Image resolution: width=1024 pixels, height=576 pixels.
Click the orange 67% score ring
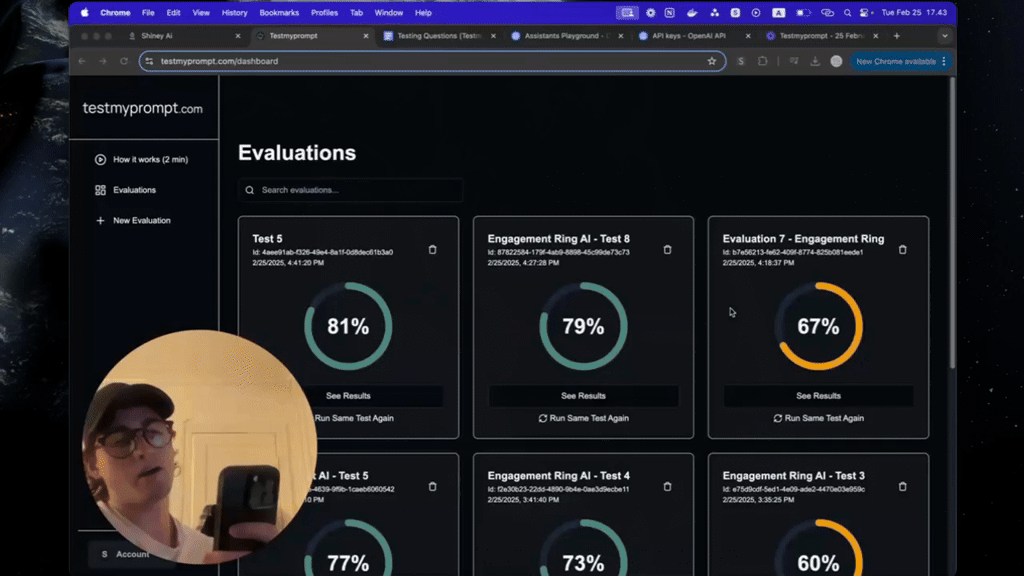pyautogui.click(x=818, y=327)
